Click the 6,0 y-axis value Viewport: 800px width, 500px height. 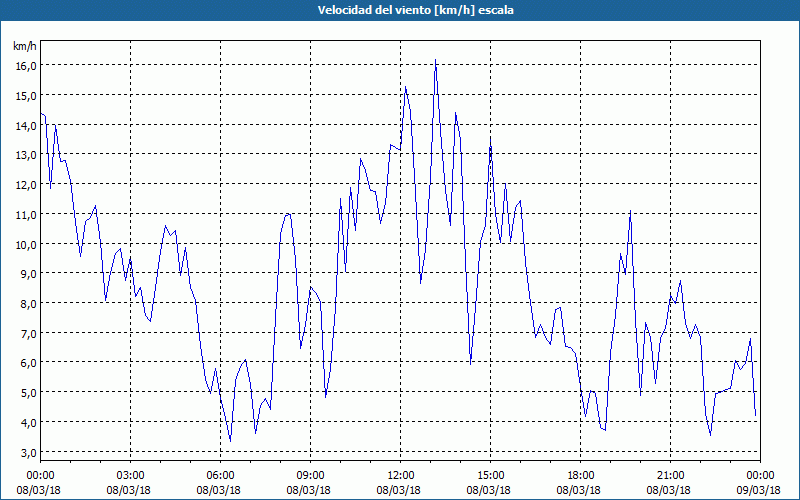[28, 363]
